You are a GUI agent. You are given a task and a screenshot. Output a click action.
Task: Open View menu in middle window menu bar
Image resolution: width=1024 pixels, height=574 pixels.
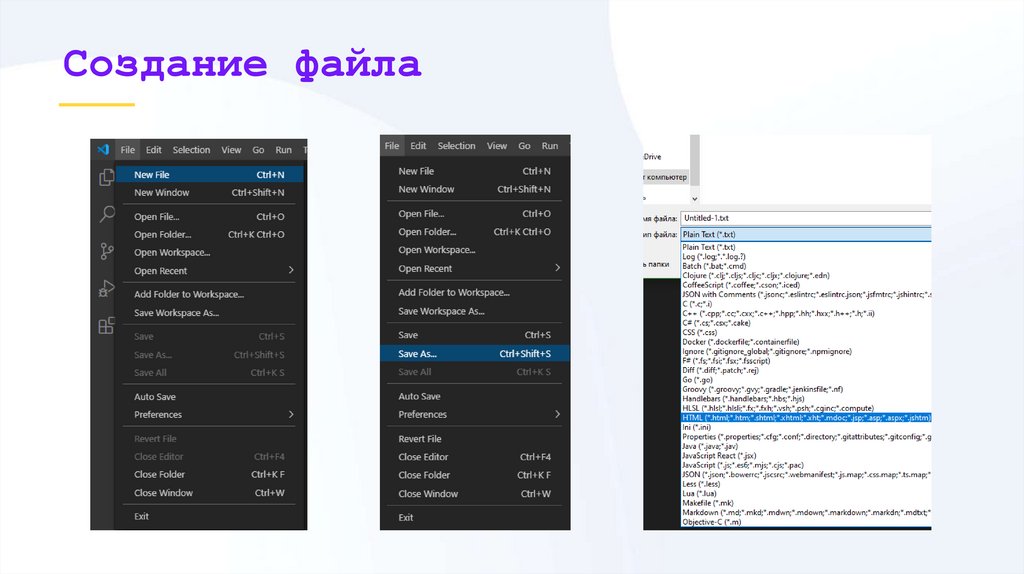497,146
